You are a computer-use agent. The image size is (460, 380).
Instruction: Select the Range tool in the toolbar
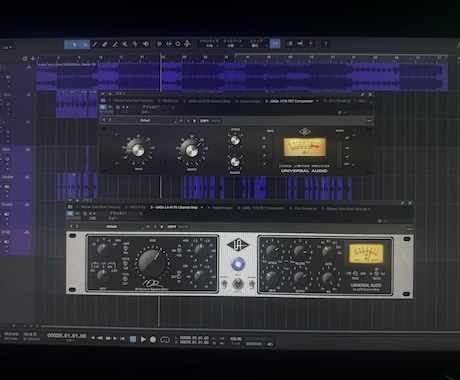[85, 44]
